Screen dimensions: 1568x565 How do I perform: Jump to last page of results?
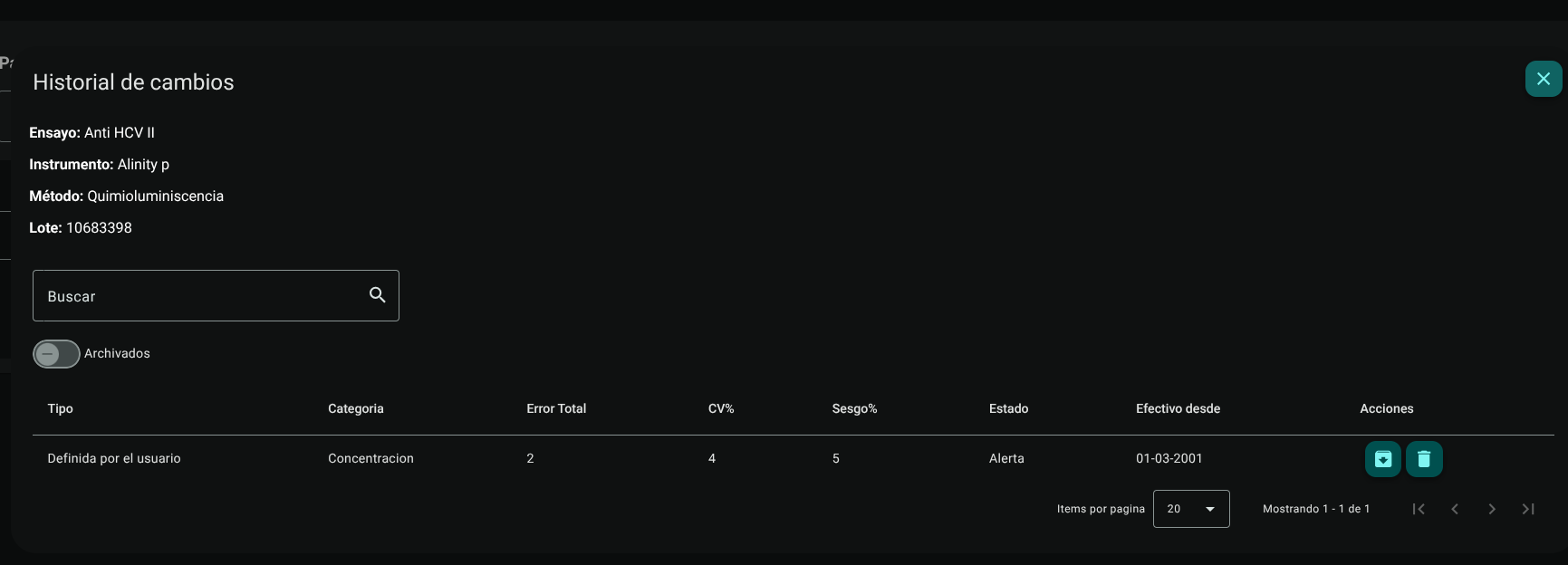pos(1528,509)
